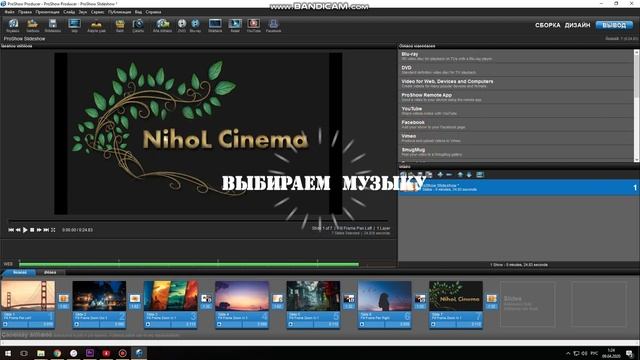Select slide 5 dark forest thumbnail

(313, 296)
